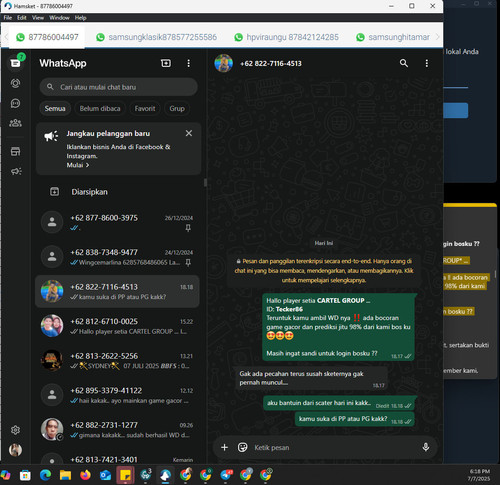Open Sticky Notes from the taskbar
Screen dimensions: 500x485
click(125, 475)
